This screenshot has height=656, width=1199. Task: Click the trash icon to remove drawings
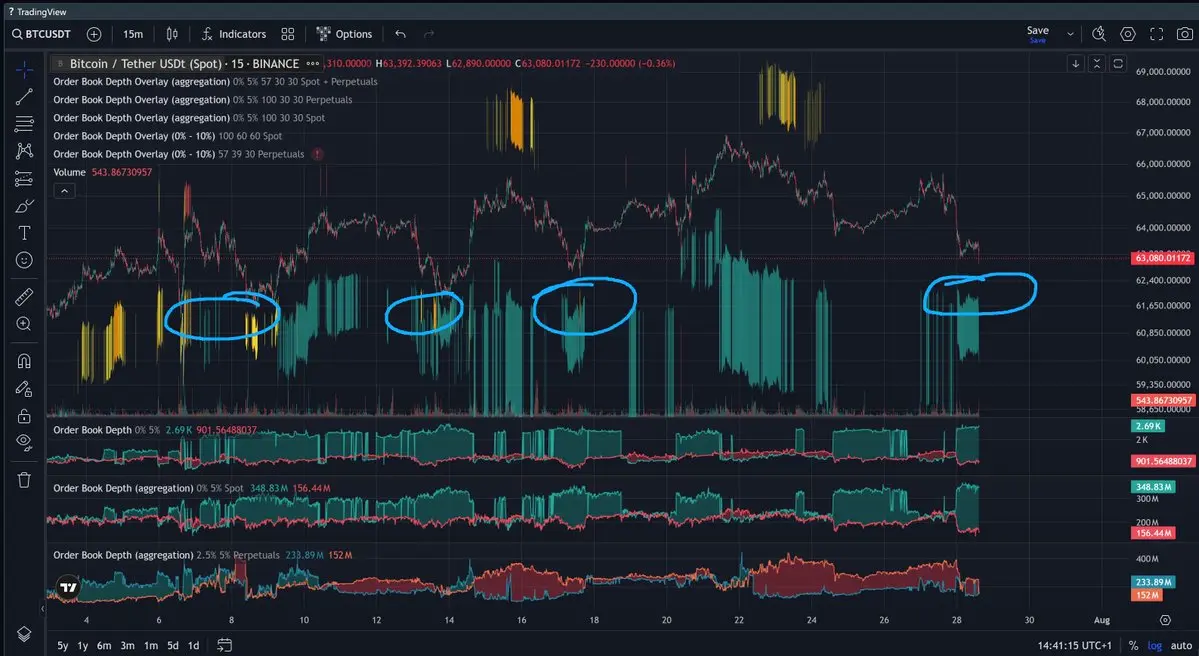point(24,479)
